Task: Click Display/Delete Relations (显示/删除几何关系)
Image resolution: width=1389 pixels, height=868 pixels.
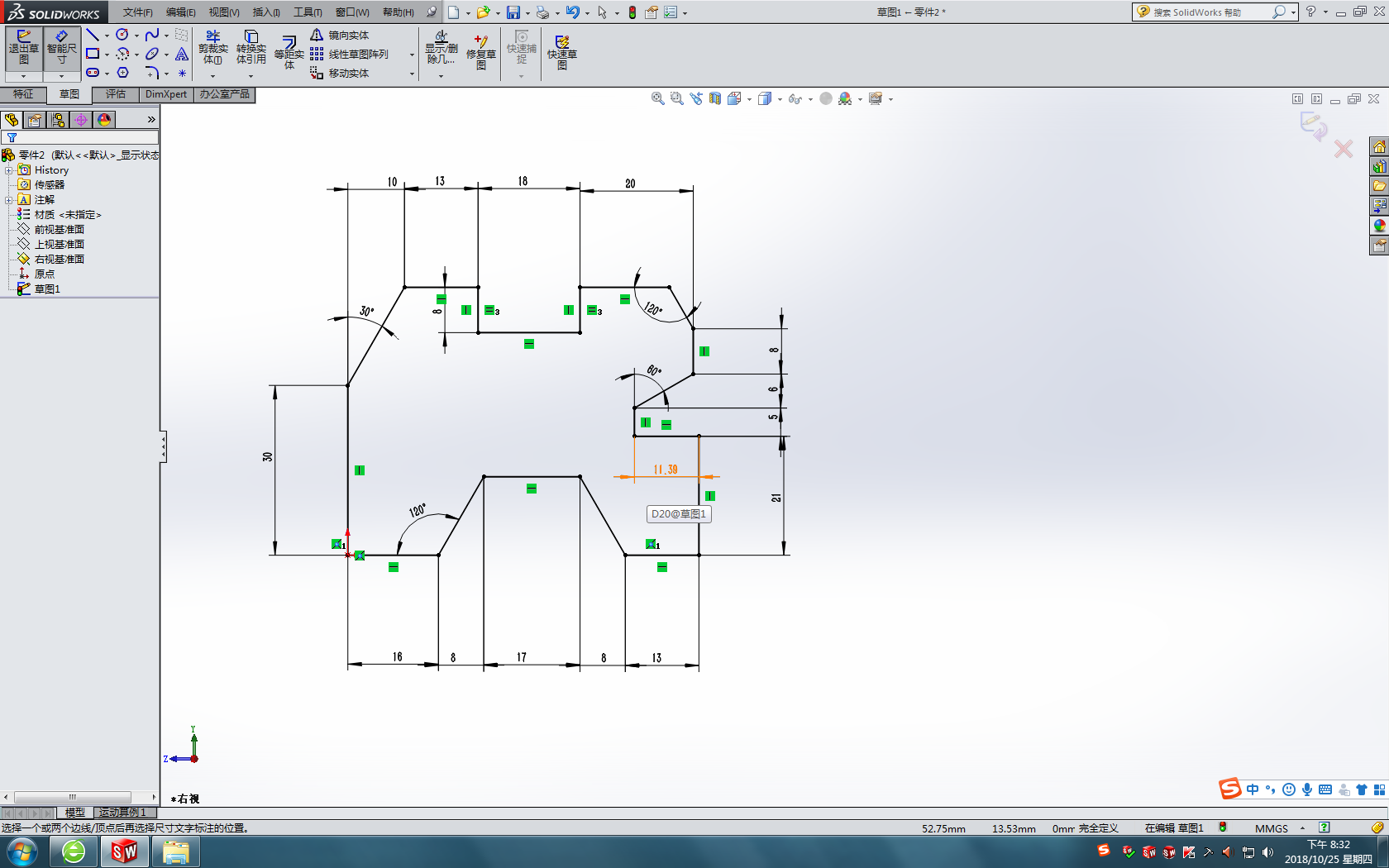Action: [441, 47]
